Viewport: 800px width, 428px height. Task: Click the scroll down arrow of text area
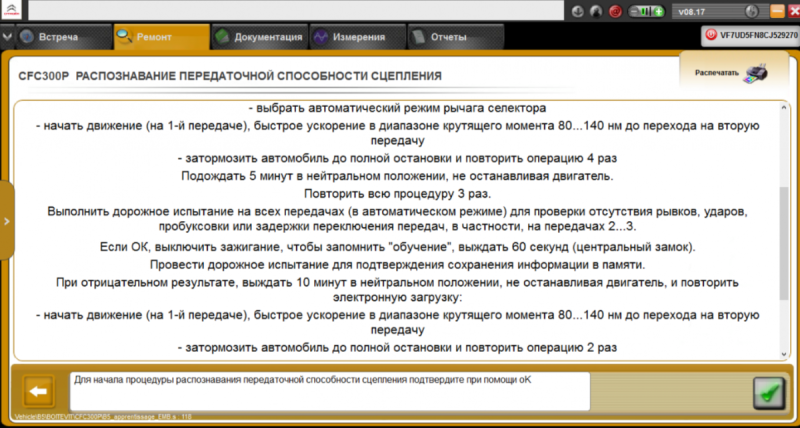pos(784,354)
